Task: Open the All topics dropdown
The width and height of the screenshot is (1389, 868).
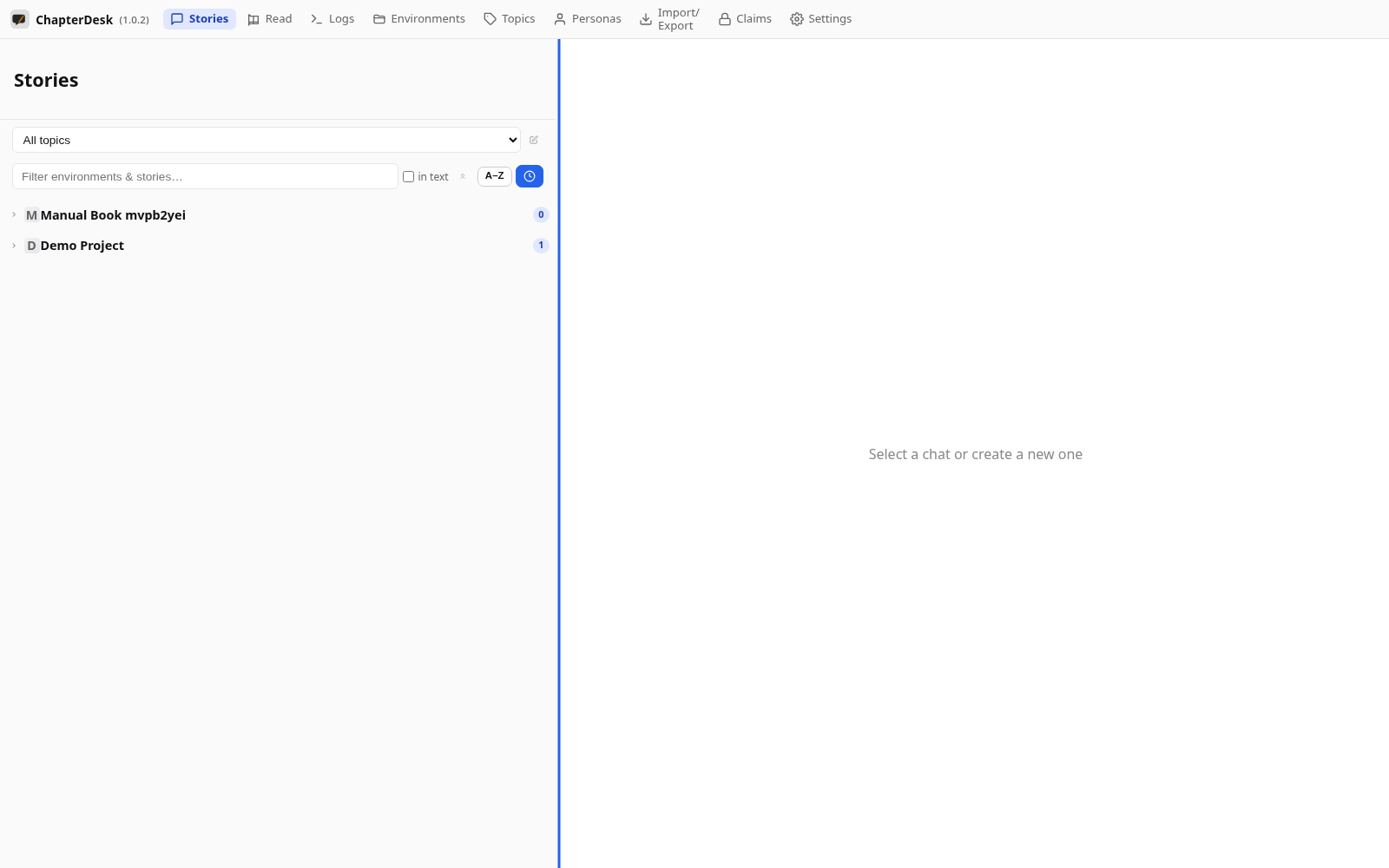Action: pos(267,140)
